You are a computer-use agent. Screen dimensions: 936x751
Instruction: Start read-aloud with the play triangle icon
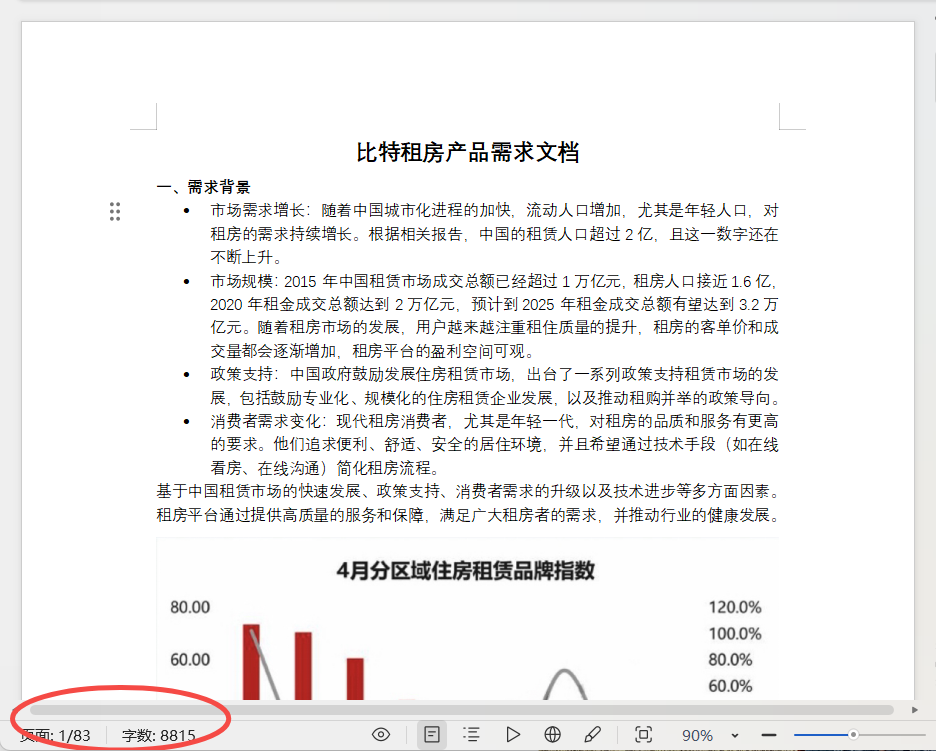tap(513, 734)
